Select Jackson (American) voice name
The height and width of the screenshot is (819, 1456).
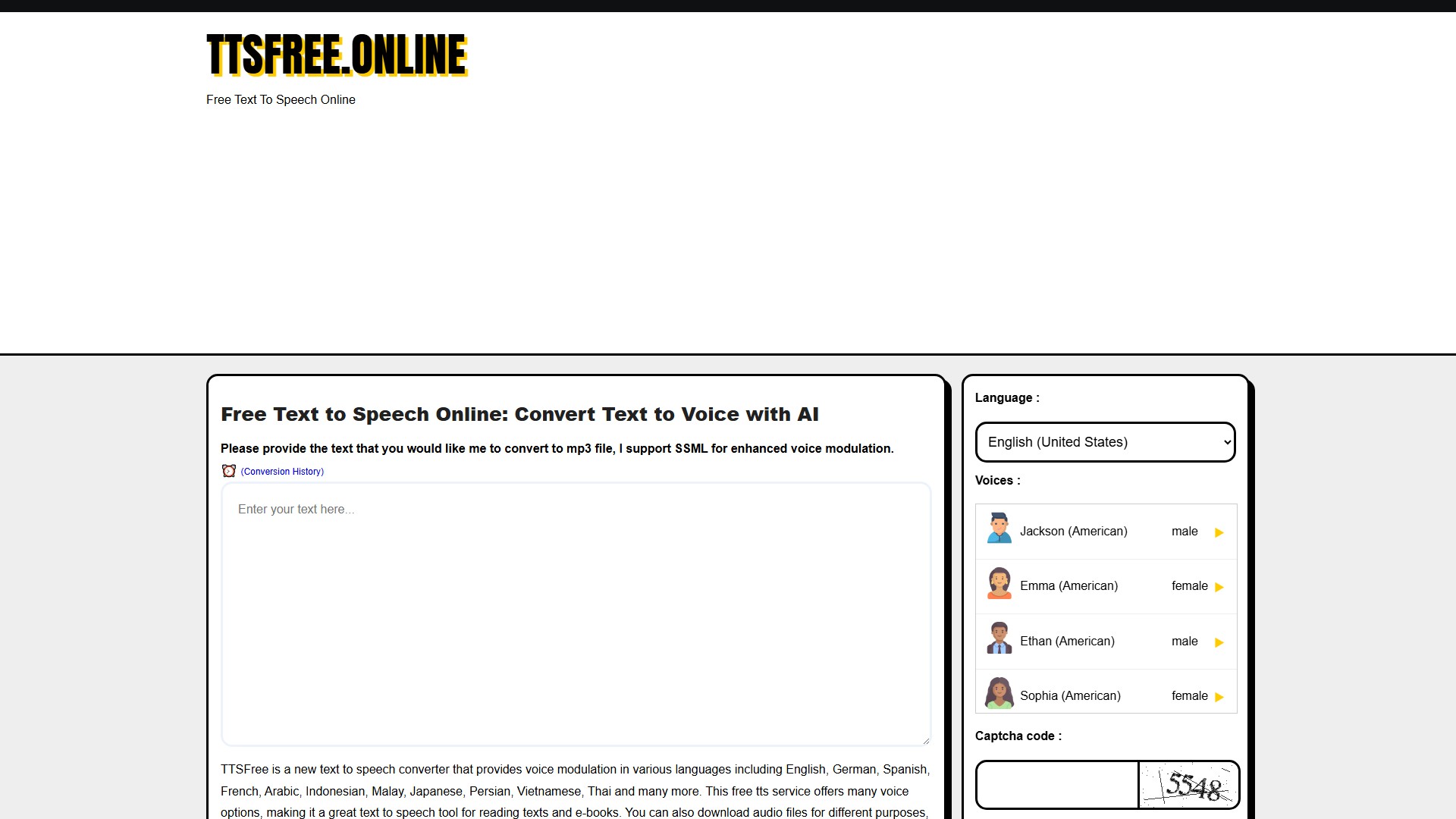point(1073,532)
